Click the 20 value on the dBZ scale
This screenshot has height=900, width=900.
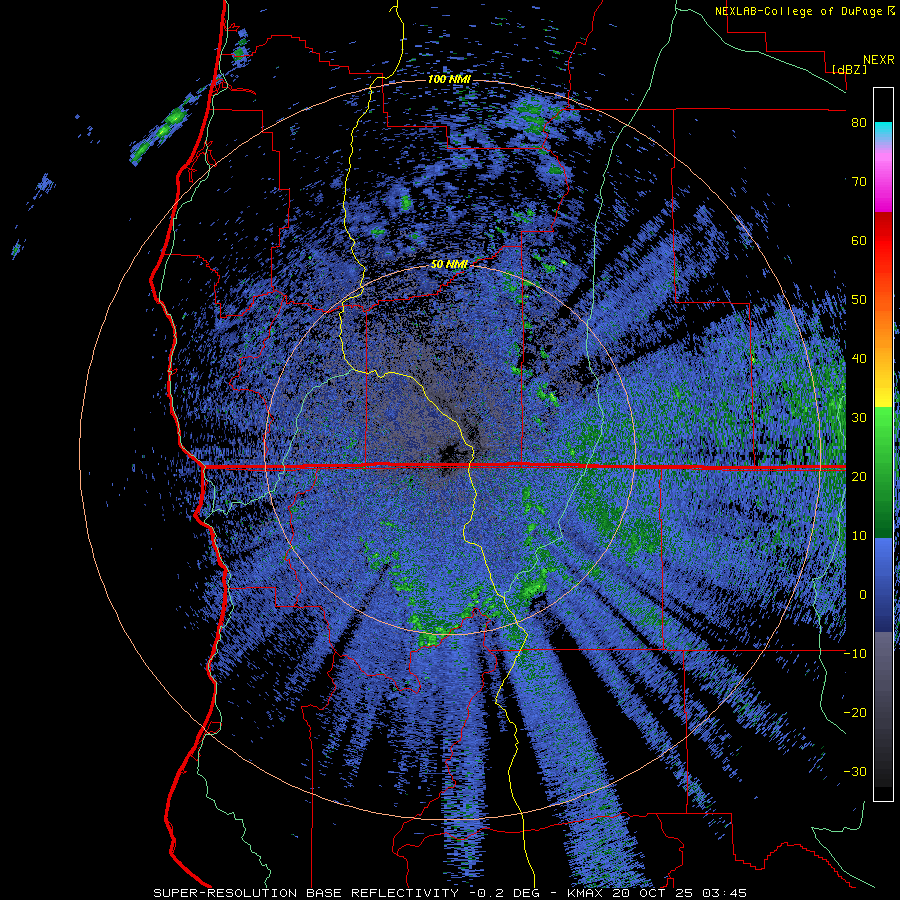(859, 477)
